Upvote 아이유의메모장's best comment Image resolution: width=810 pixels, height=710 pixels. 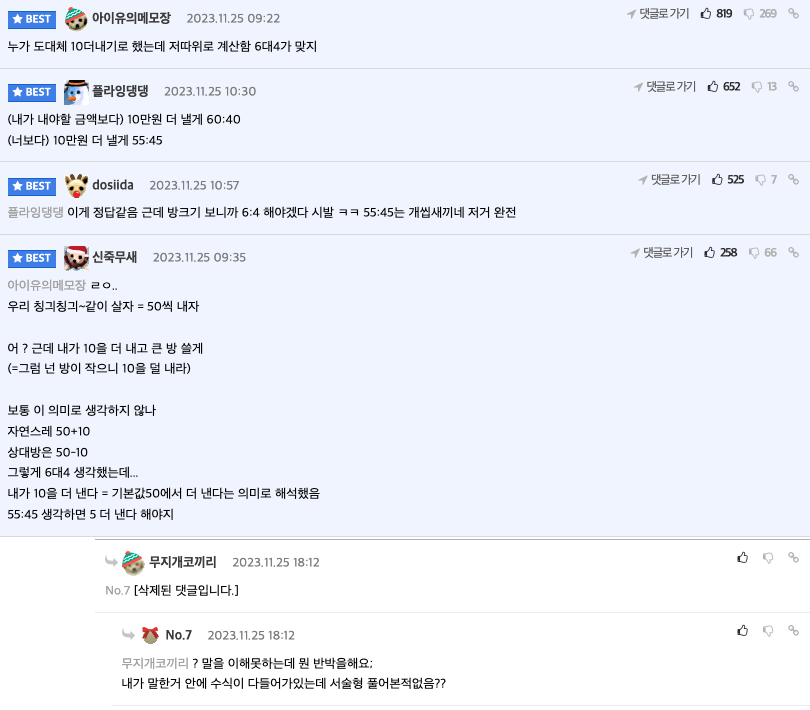click(x=706, y=14)
